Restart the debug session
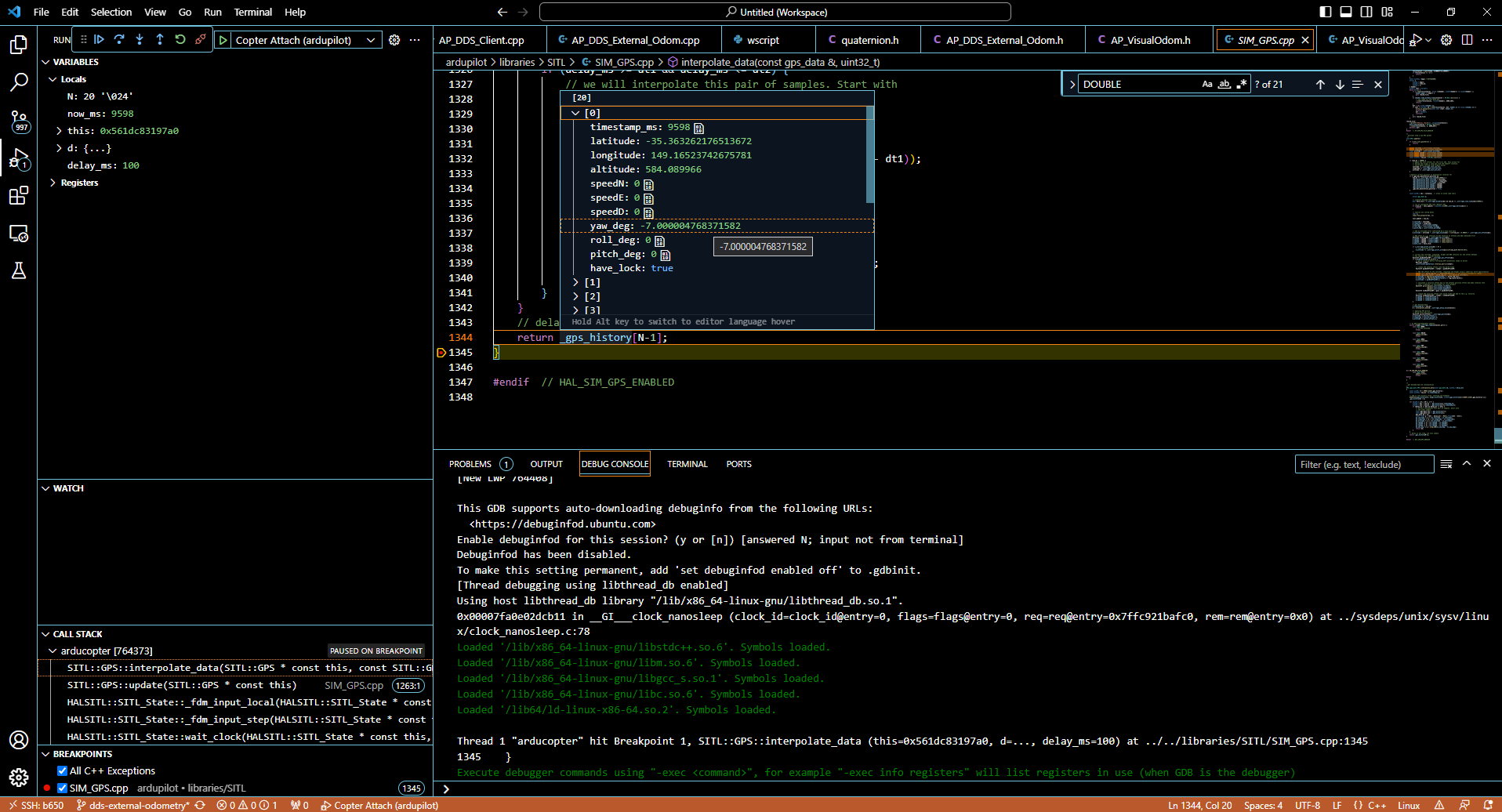The height and width of the screenshot is (812, 1502). (180, 39)
